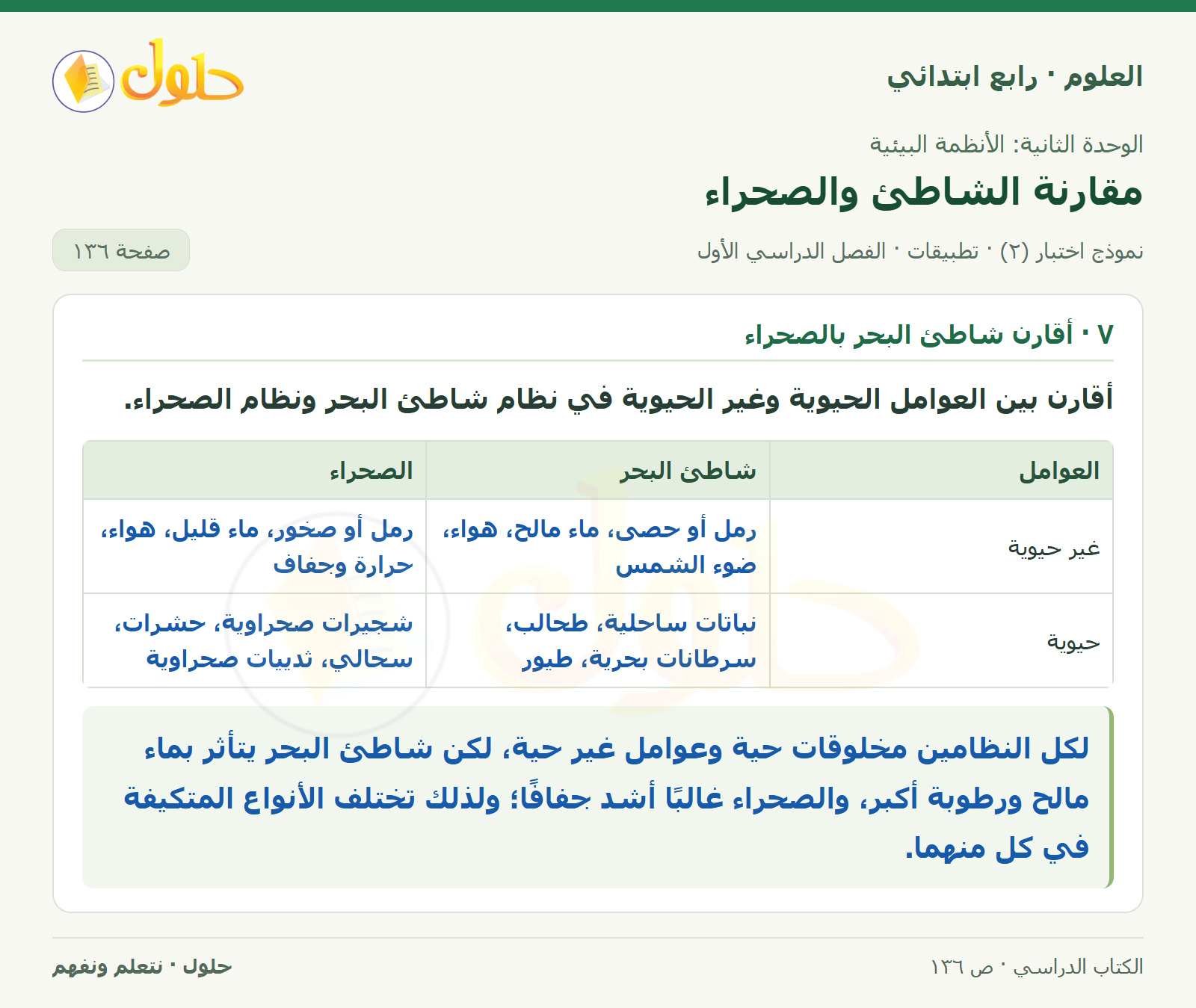Click the شاطئ البحر column header
Screen dimensions: 1196x1008
pyautogui.click(x=598, y=471)
